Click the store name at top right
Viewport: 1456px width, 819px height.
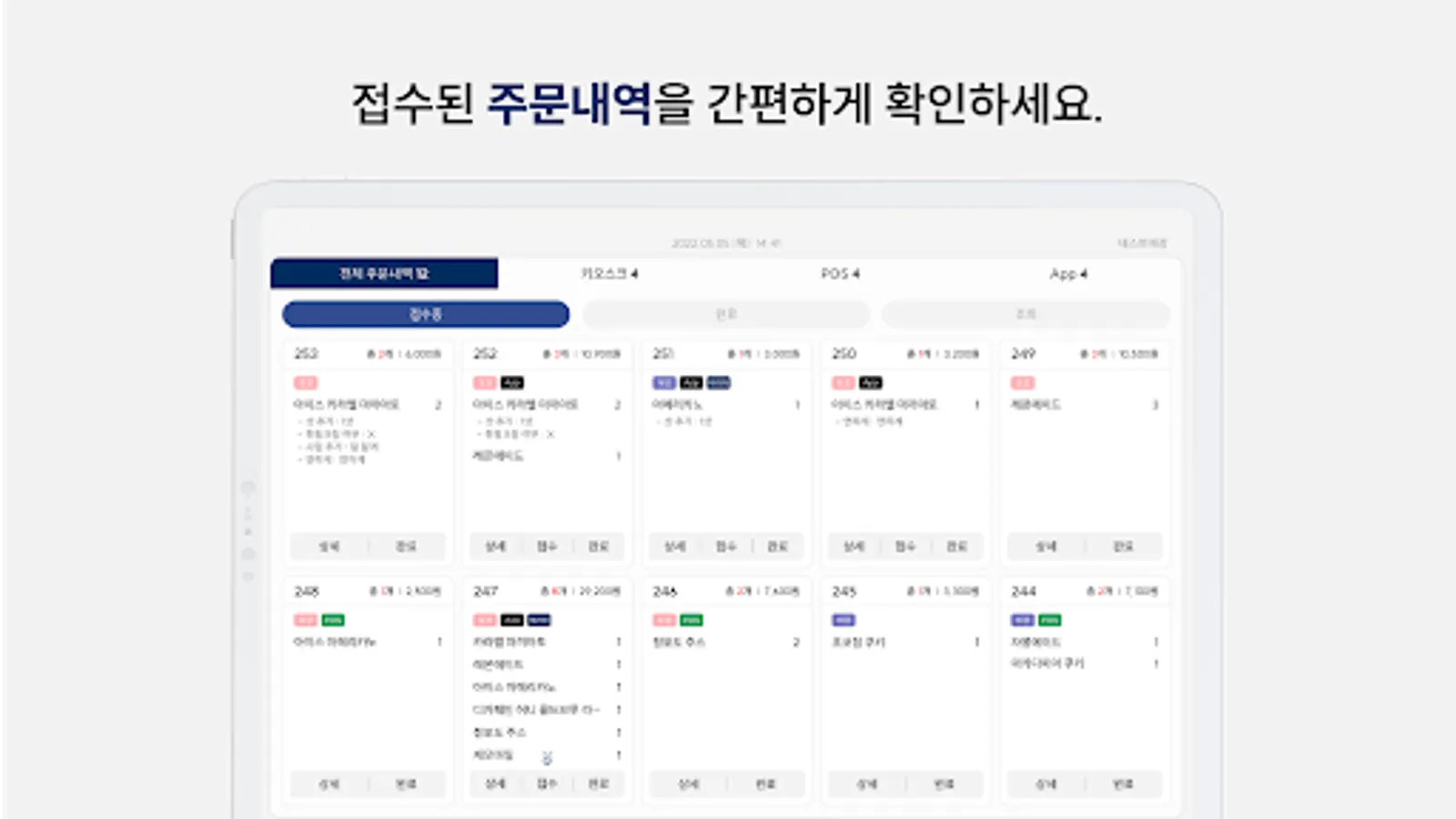(1142, 243)
